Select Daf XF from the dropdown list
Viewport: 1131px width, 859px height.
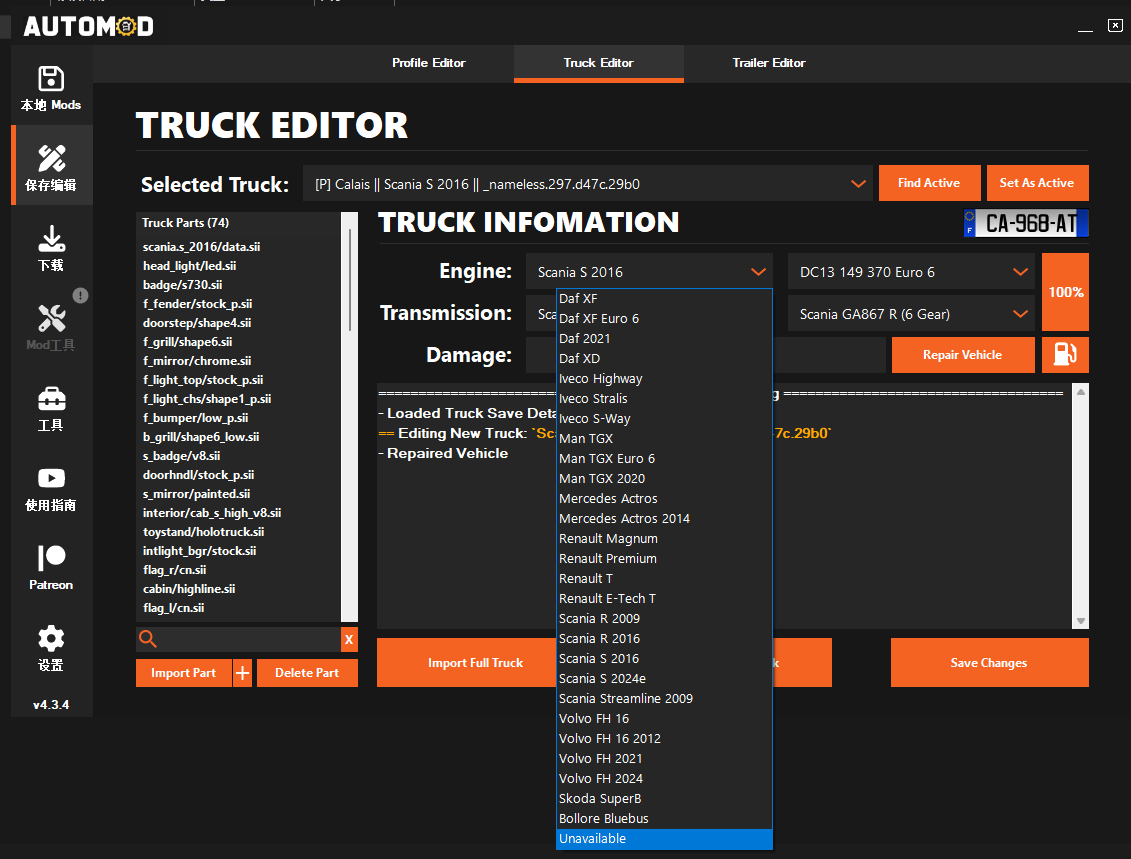point(664,299)
